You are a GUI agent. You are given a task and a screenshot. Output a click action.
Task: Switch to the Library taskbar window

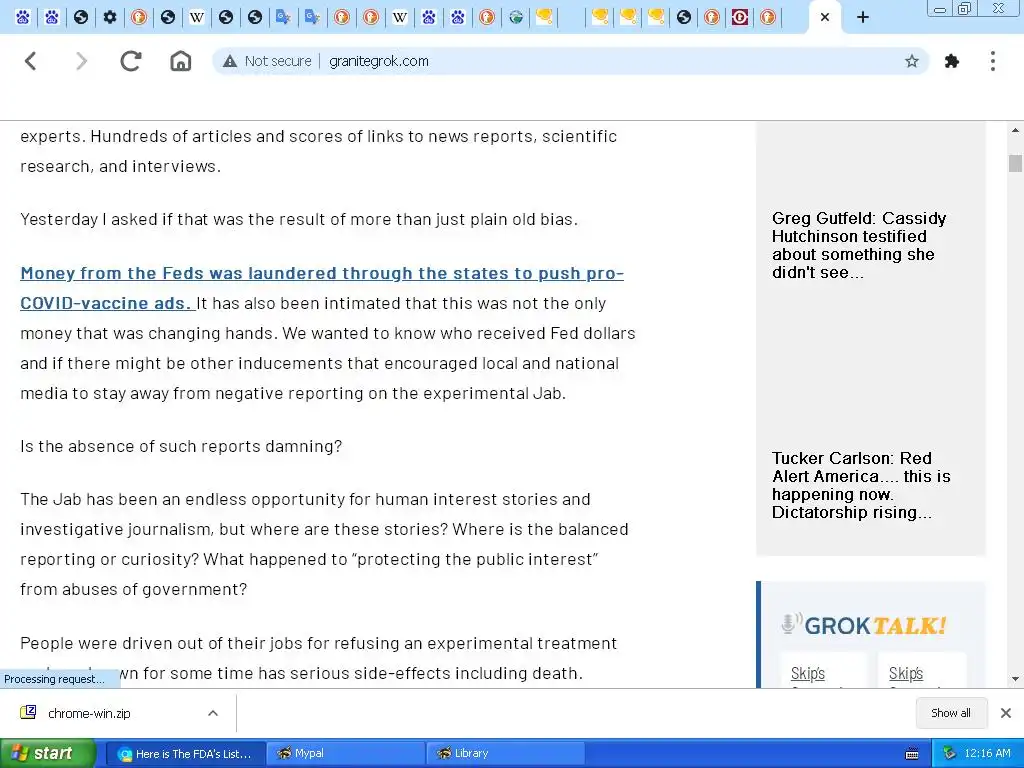pyautogui.click(x=505, y=754)
